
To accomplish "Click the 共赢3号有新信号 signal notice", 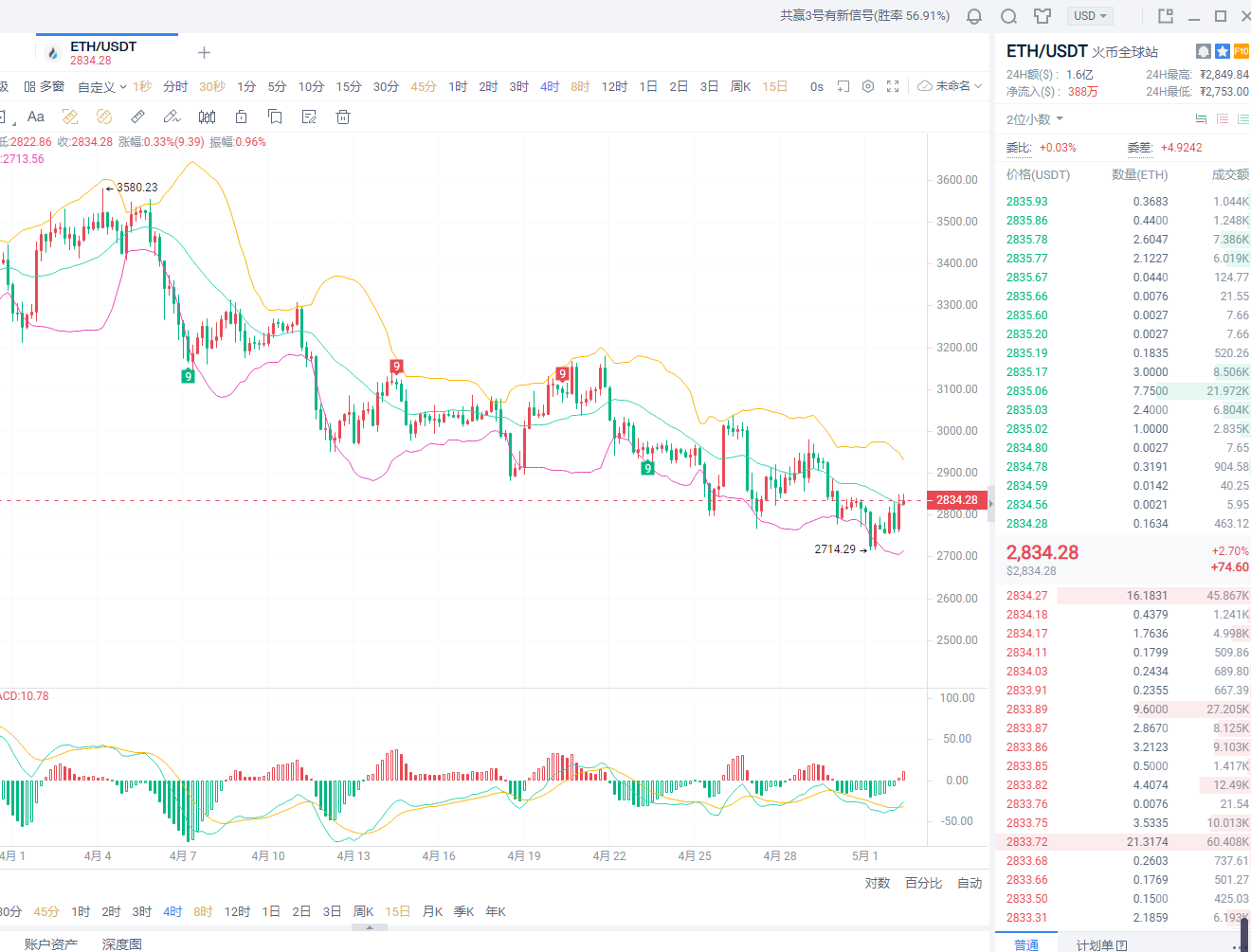I will point(864,16).
